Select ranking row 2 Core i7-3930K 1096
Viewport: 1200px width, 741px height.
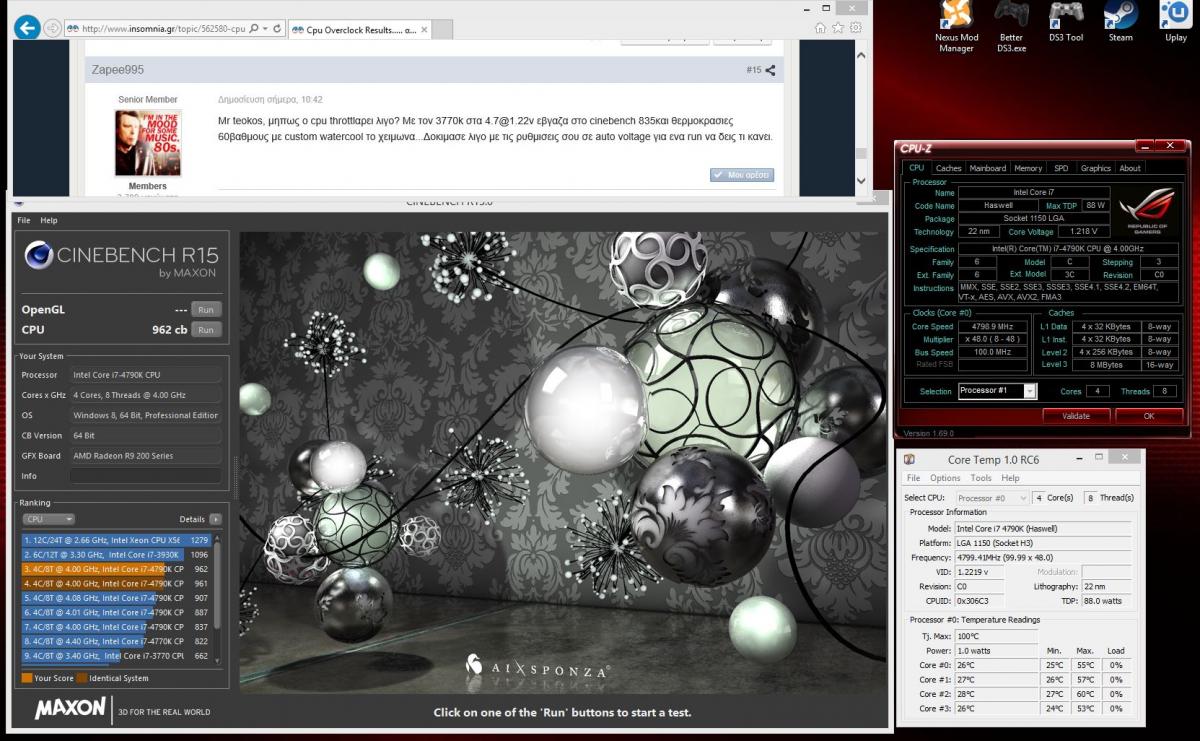pyautogui.click(x=116, y=554)
